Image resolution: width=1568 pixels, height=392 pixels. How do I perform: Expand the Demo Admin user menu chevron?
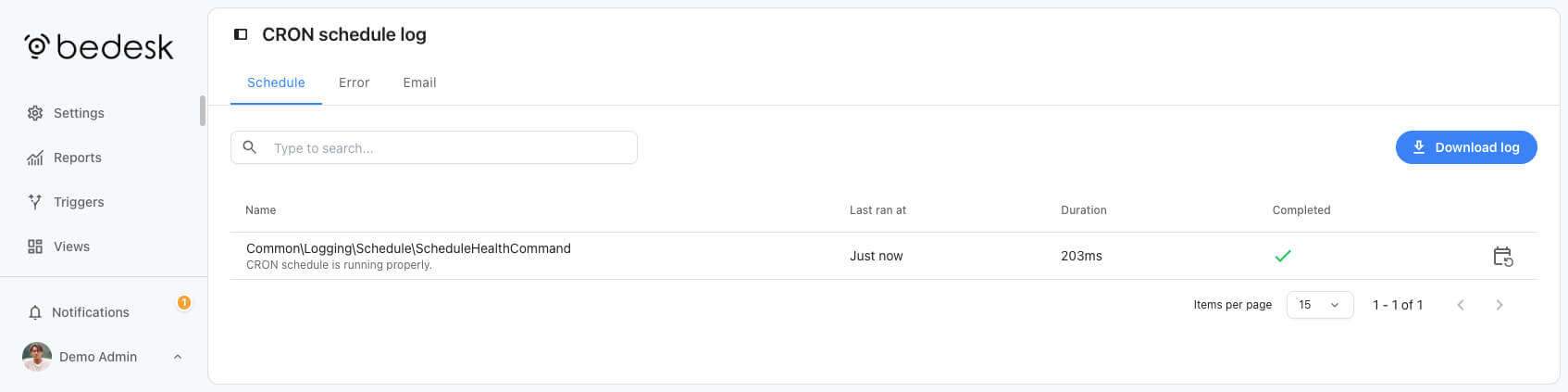178,357
